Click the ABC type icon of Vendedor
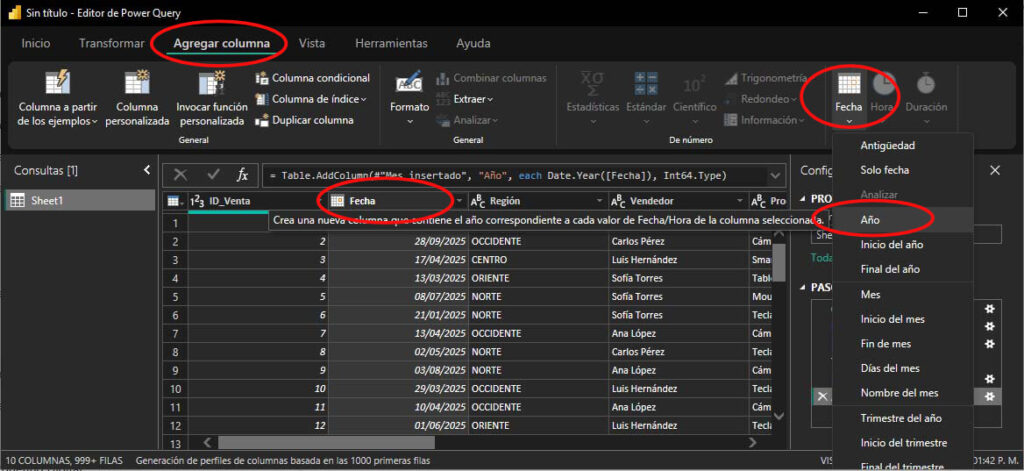This screenshot has height=471, width=1024. 618,201
